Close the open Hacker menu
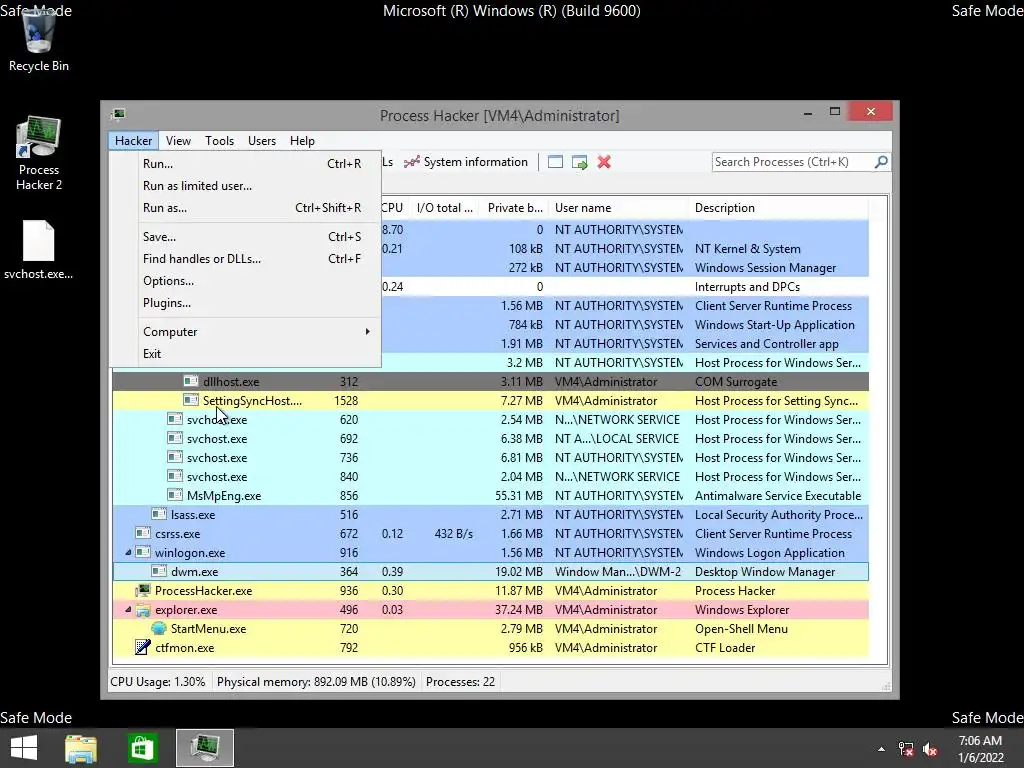The image size is (1024, 768). (133, 141)
